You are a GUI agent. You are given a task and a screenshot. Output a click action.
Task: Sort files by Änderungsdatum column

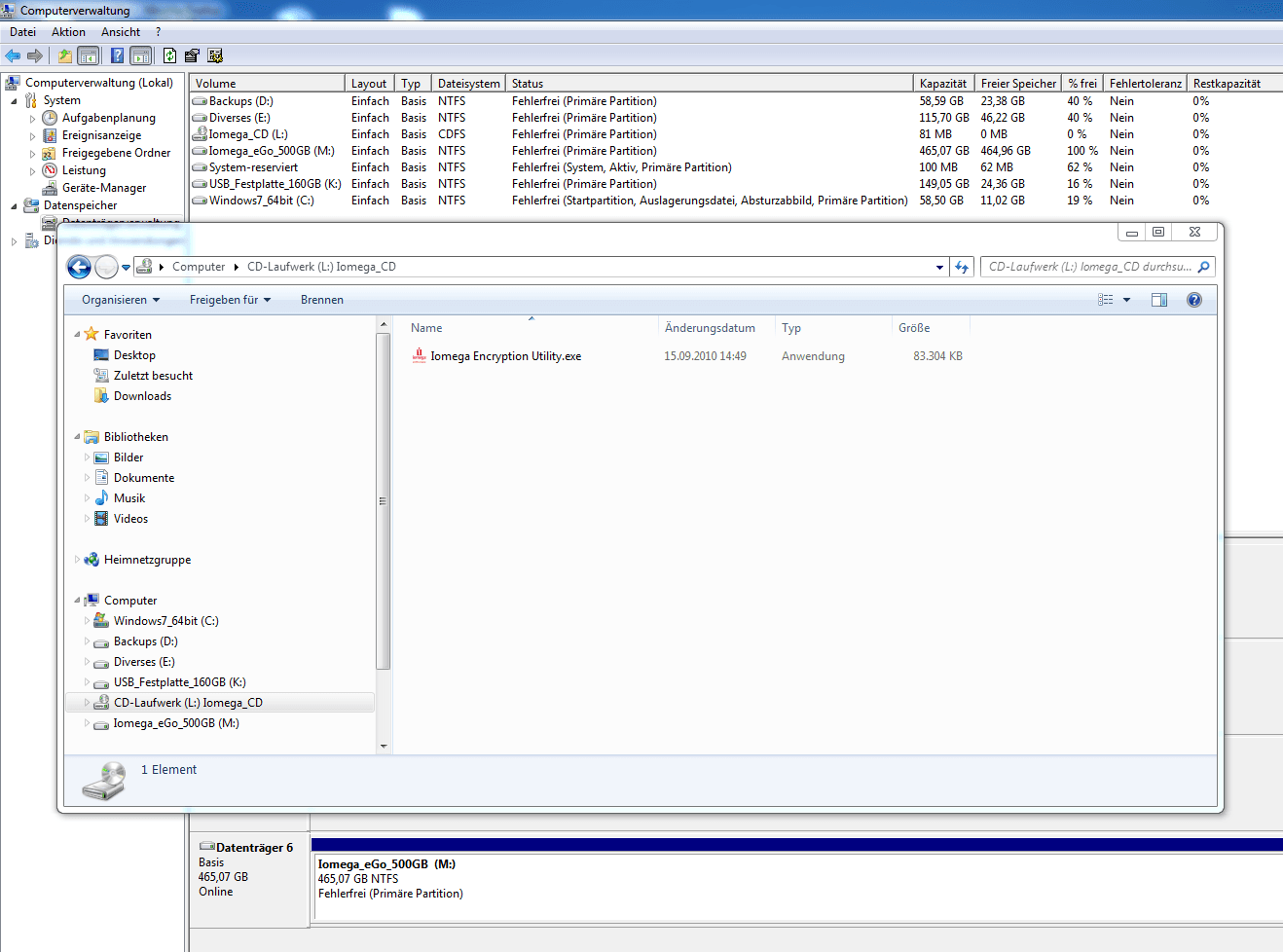[716, 328]
